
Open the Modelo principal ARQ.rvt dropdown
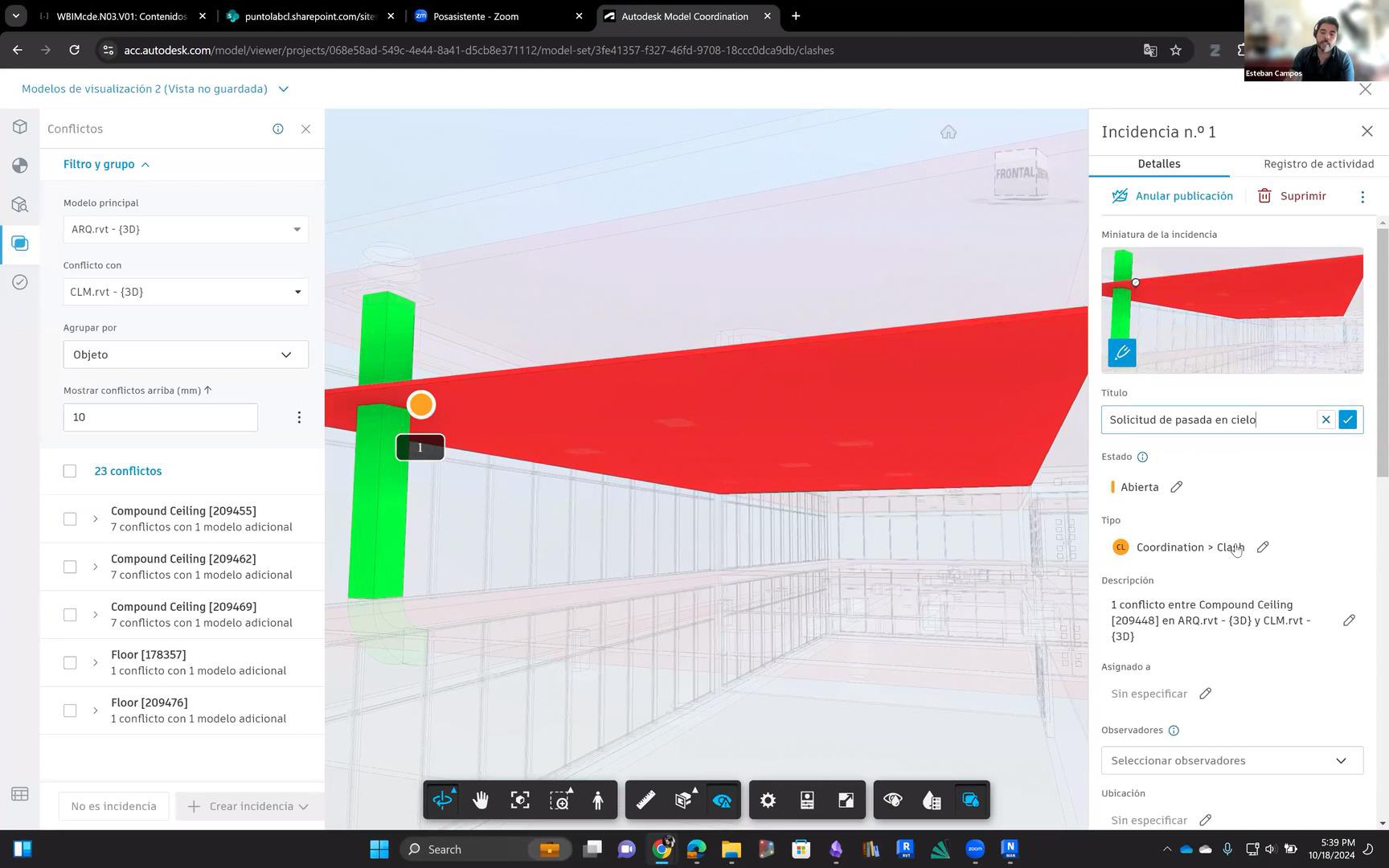point(186,230)
